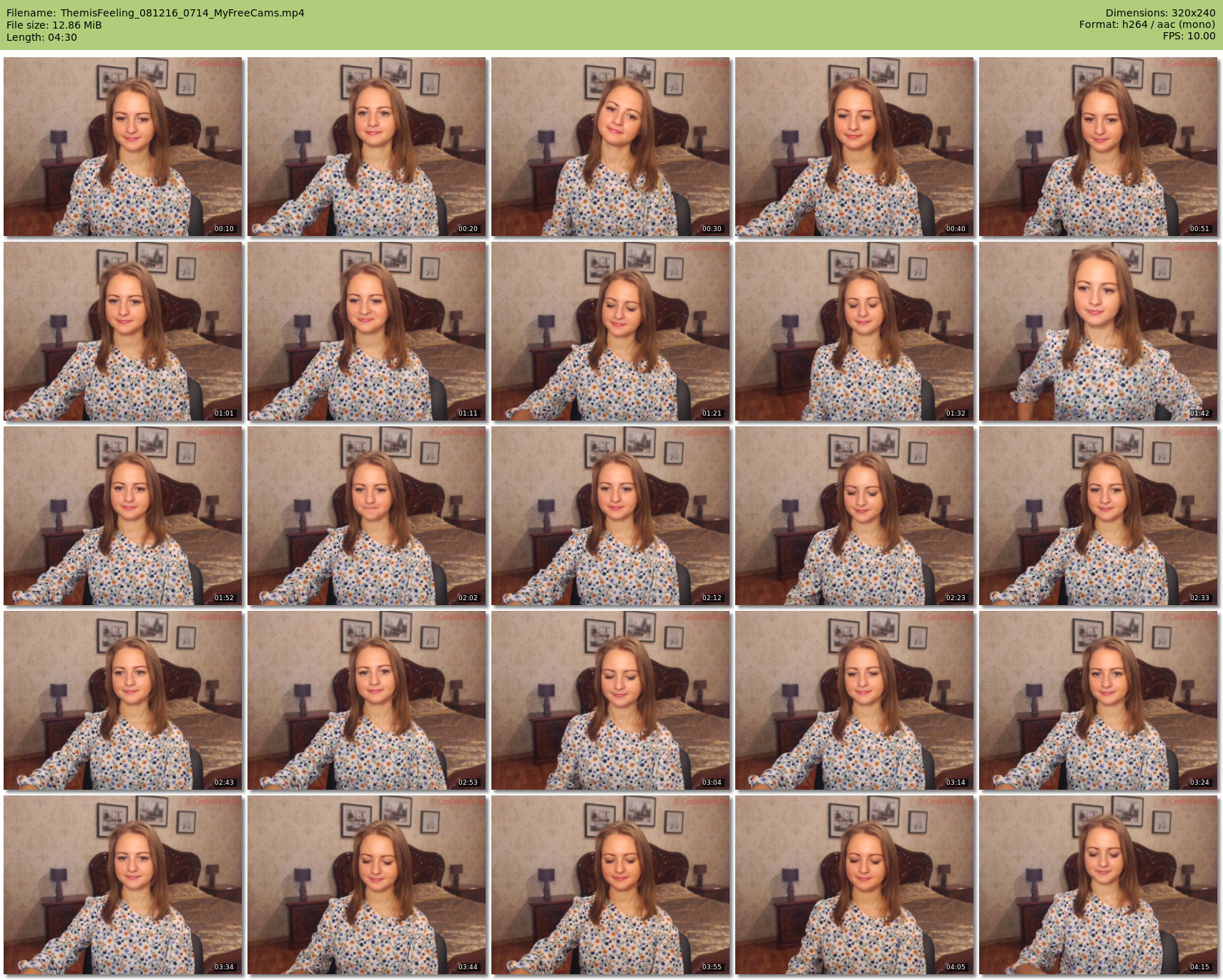
Task: Click the File size 12.86 MiB text
Action: pos(54,25)
